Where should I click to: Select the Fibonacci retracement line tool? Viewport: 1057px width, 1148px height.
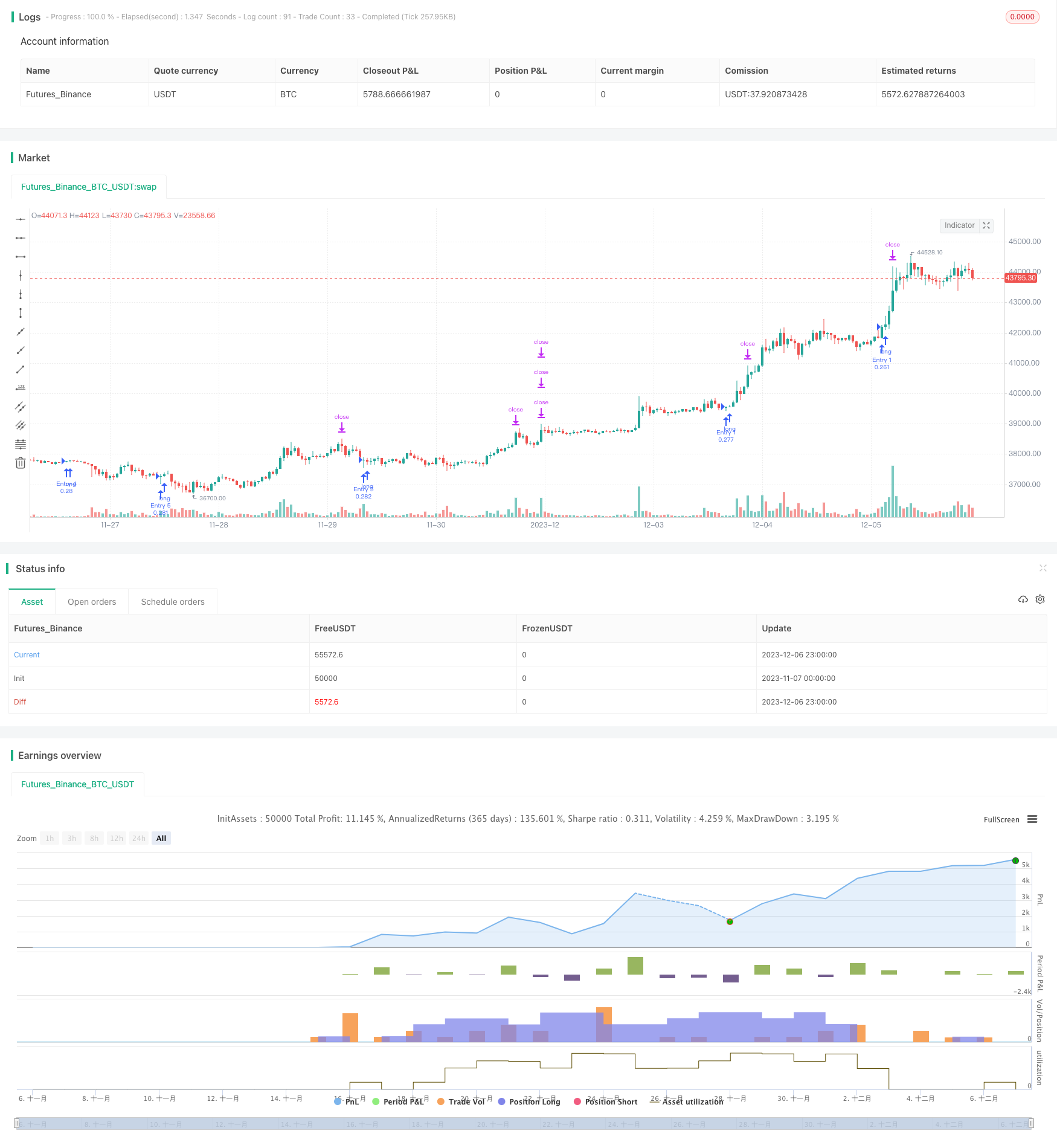pos(21,444)
